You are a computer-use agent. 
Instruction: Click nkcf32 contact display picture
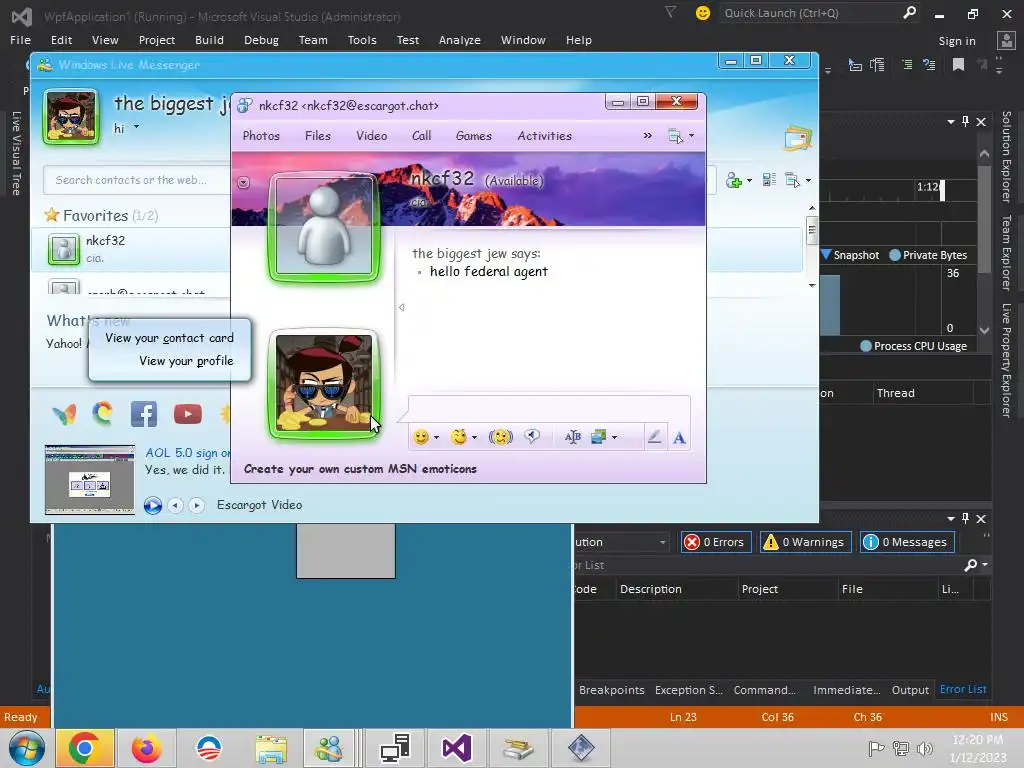click(324, 227)
